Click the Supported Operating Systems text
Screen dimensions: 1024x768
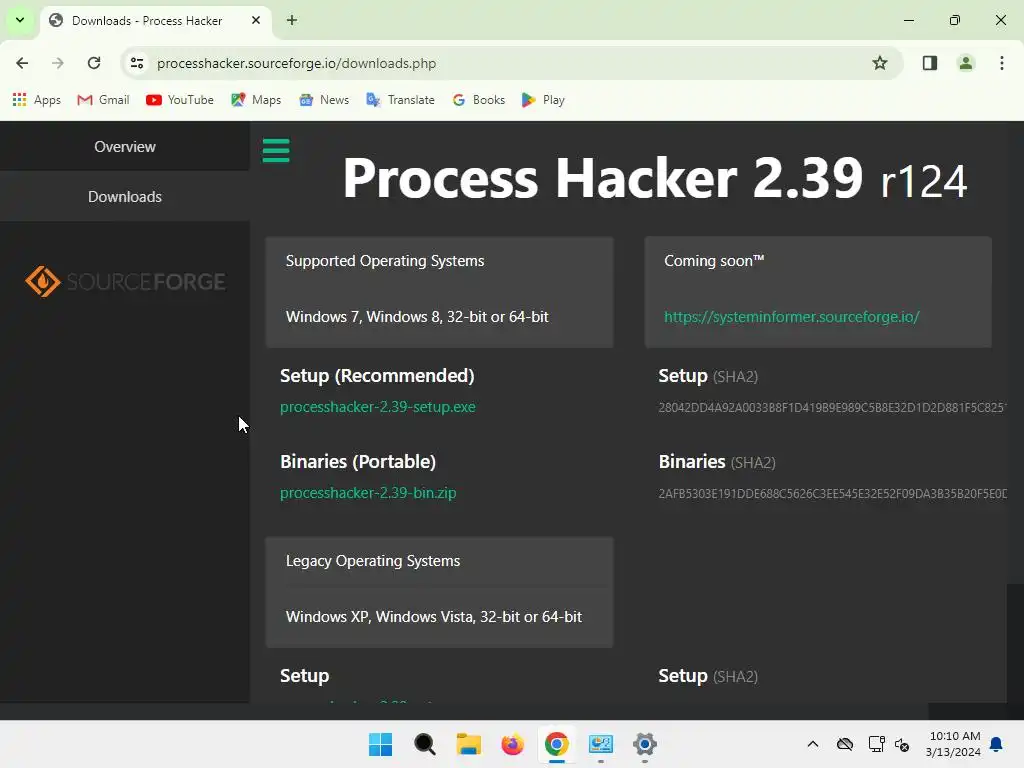[385, 261]
